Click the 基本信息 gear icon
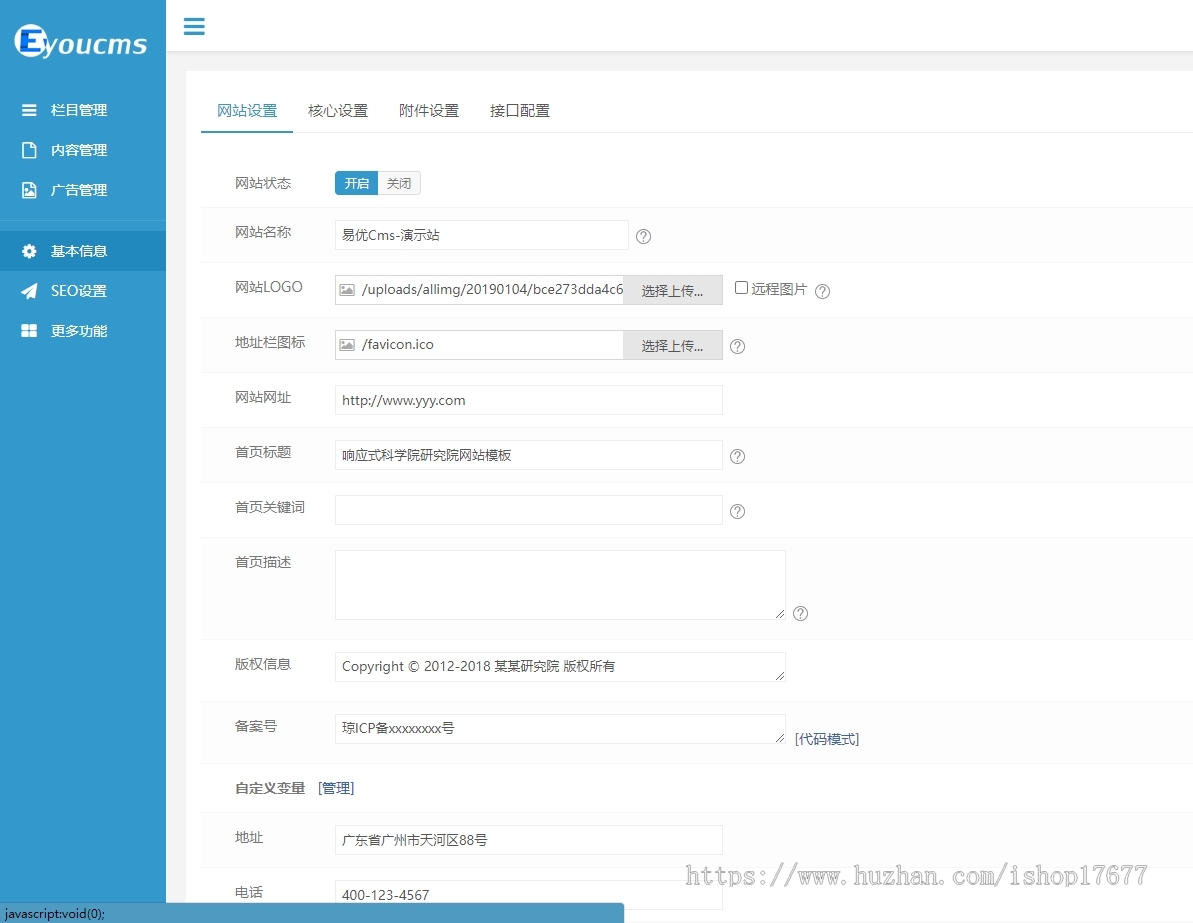The height and width of the screenshot is (923, 1193). (29, 251)
